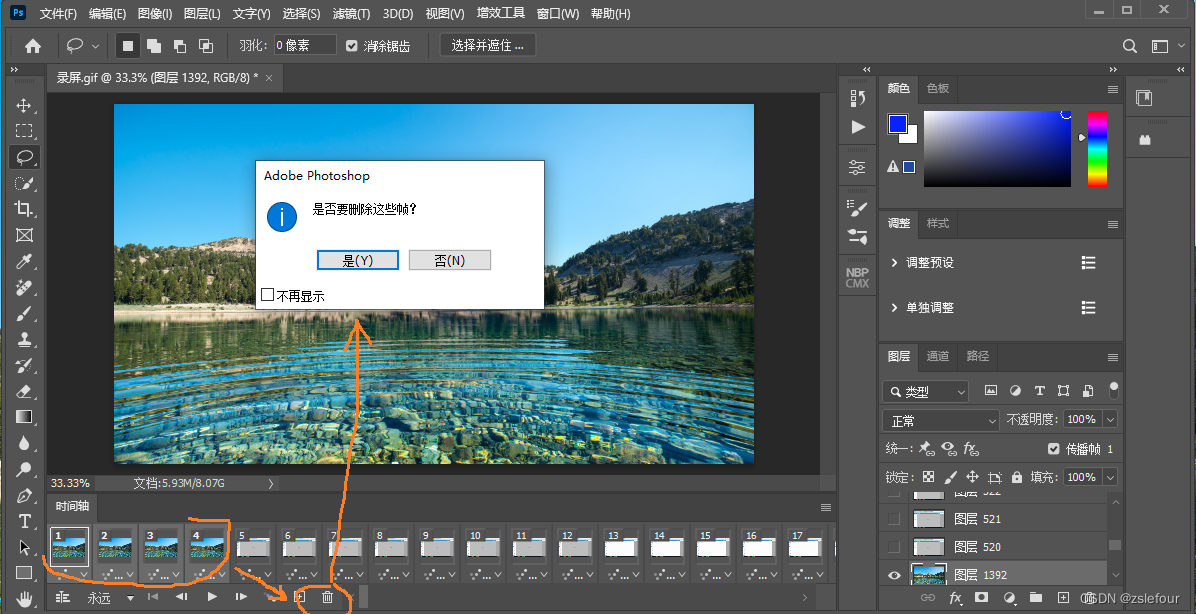The image size is (1196, 614).
Task: Select the Hand tool
Action: [x=24, y=599]
